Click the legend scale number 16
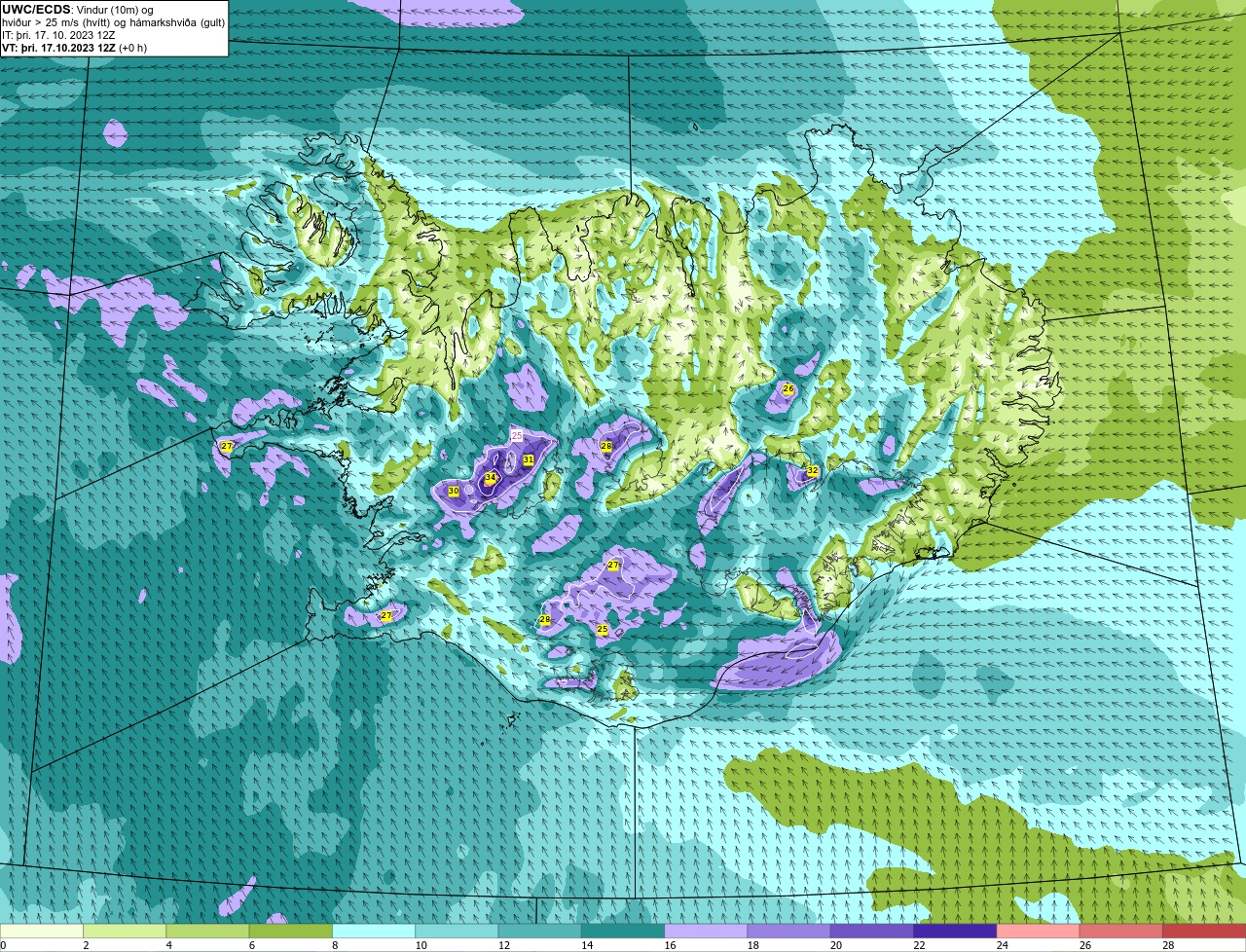This screenshot has width=1246, height=952. (670, 945)
